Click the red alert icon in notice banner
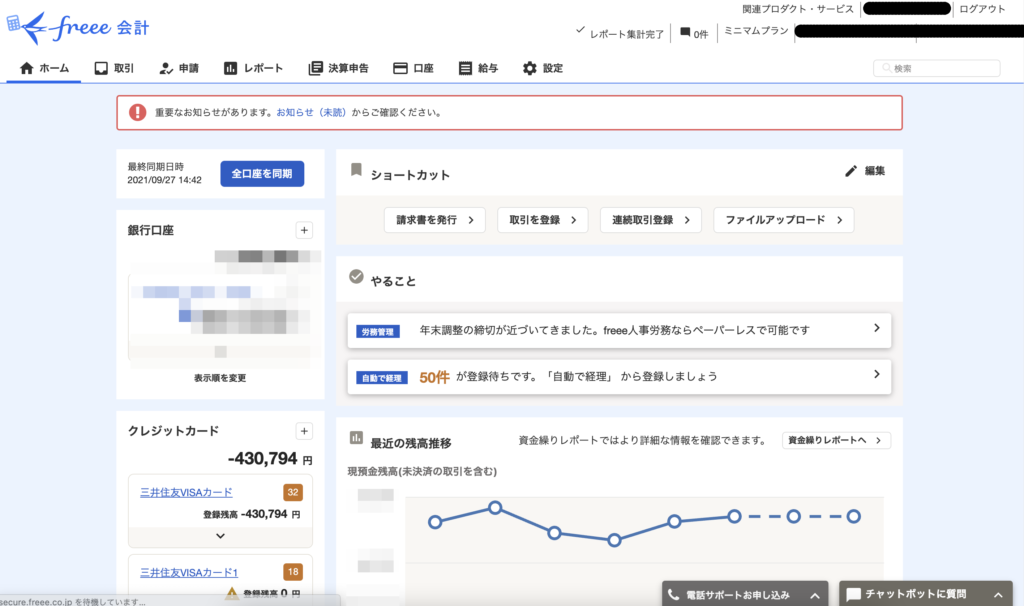This screenshot has width=1024, height=606. click(135, 113)
